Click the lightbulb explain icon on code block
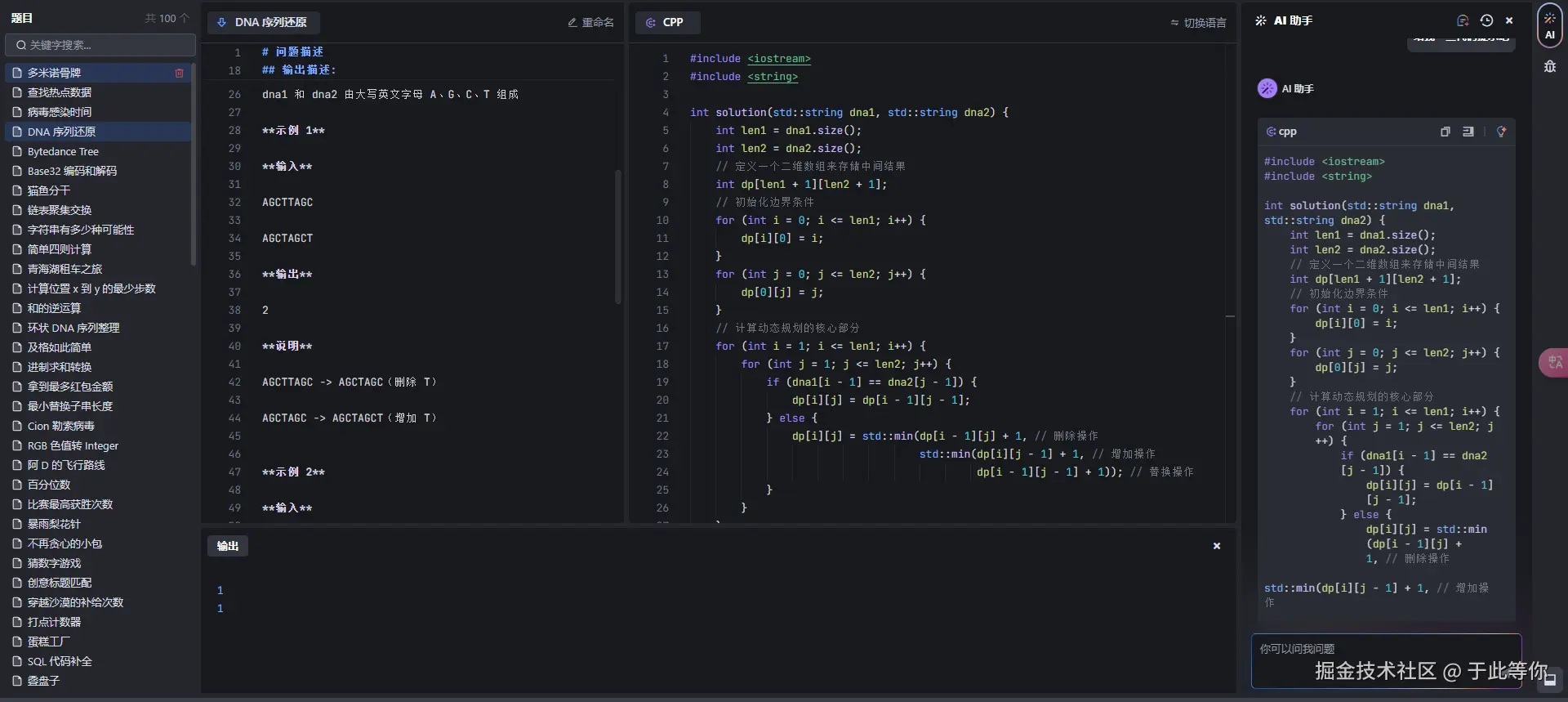The image size is (1568, 702). pyautogui.click(x=1501, y=132)
